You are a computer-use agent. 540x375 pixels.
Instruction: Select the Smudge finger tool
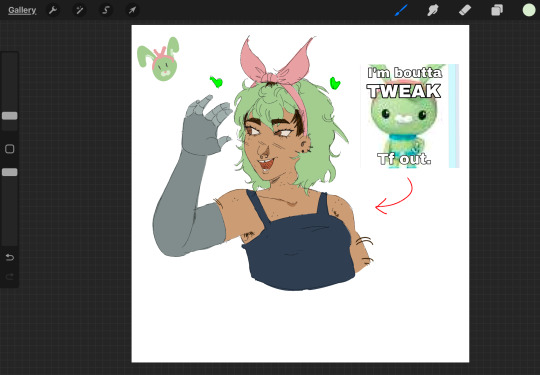coord(433,10)
